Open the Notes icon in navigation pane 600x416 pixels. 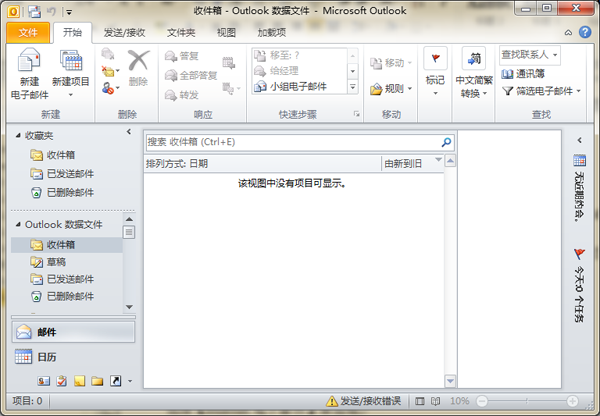(x=79, y=381)
